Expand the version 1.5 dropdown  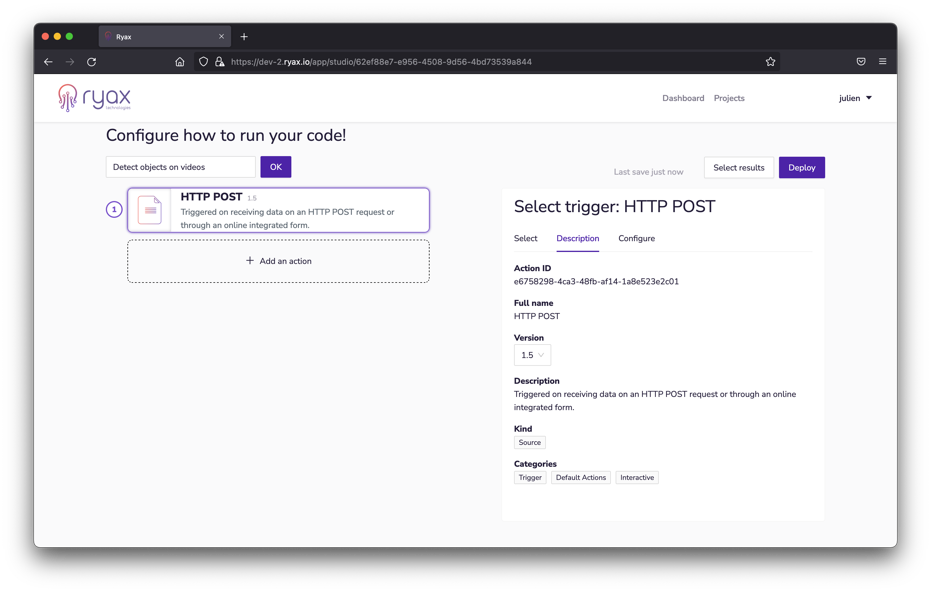tap(532, 355)
